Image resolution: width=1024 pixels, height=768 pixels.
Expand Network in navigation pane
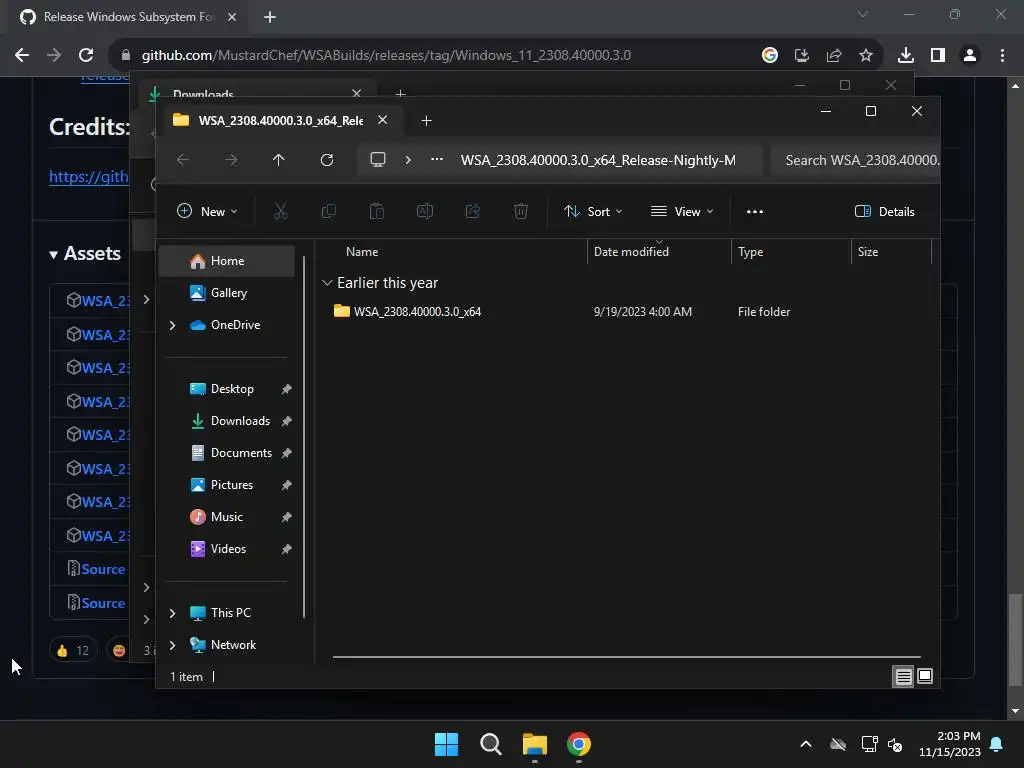(172, 645)
